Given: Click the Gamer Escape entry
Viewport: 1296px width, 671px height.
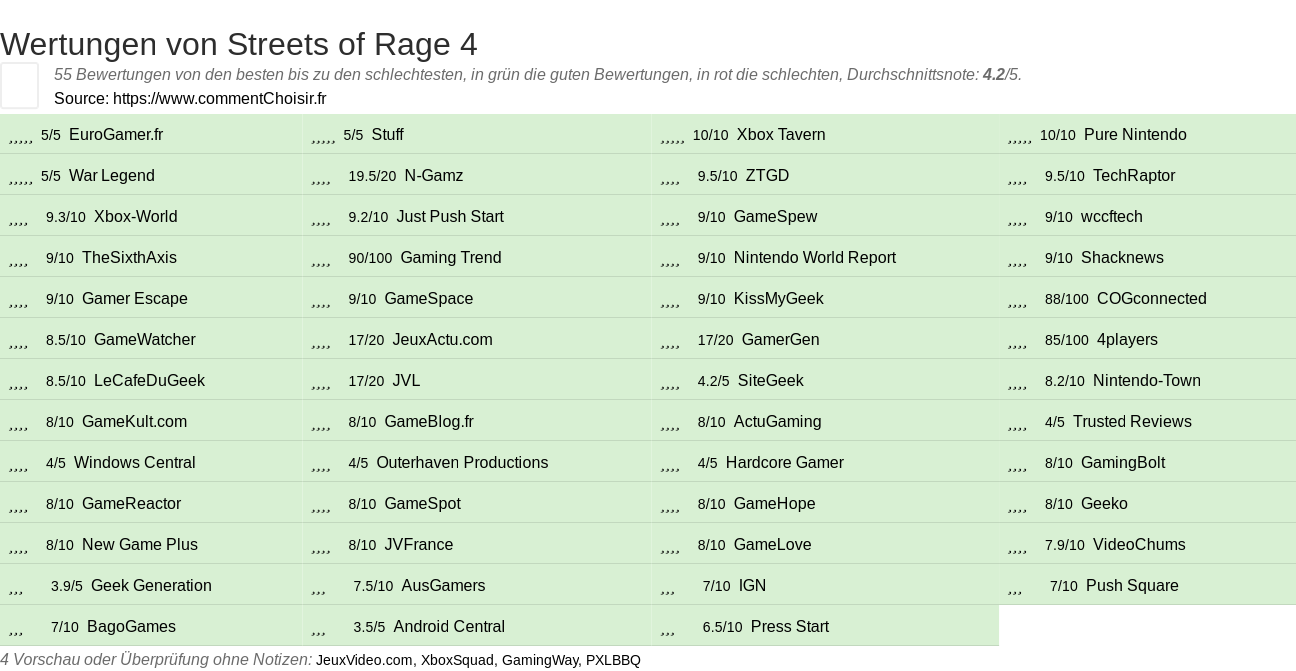Looking at the screenshot, I should click(x=135, y=298).
